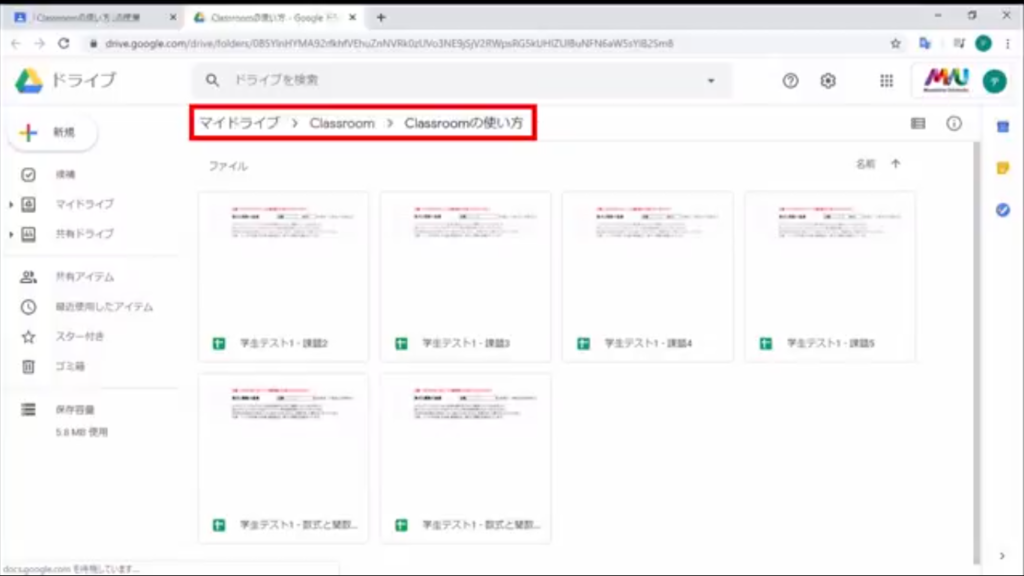The width and height of the screenshot is (1024, 576).
Task: Open 共有アイテム shared items
Action: (x=84, y=277)
